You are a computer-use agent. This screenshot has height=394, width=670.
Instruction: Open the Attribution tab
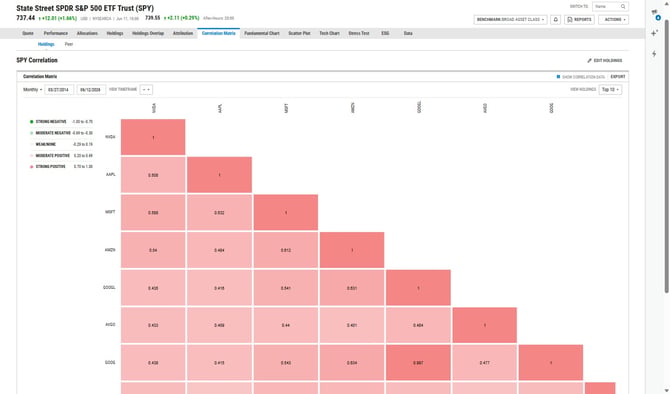point(183,33)
